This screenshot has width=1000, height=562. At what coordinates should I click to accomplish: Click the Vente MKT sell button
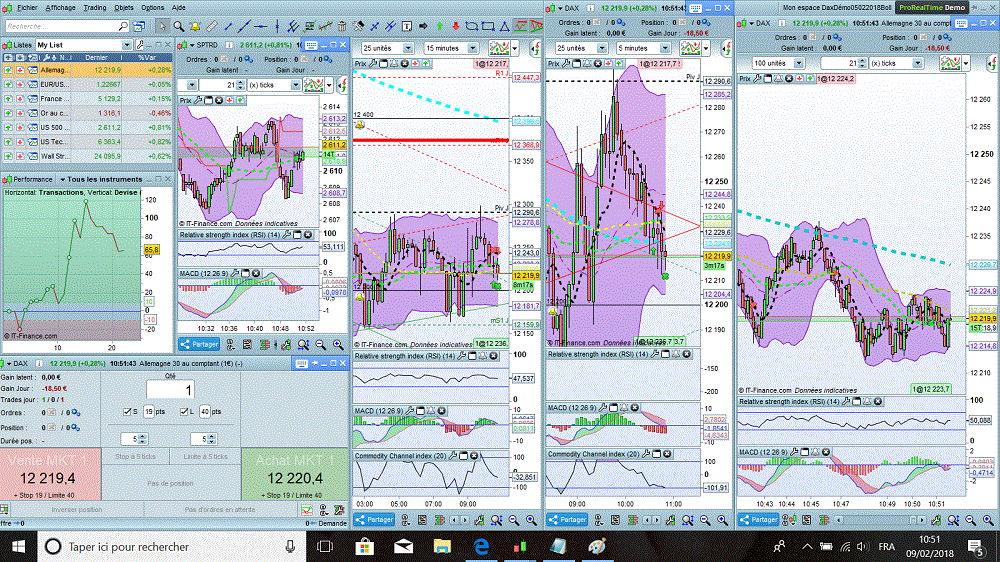(x=50, y=474)
